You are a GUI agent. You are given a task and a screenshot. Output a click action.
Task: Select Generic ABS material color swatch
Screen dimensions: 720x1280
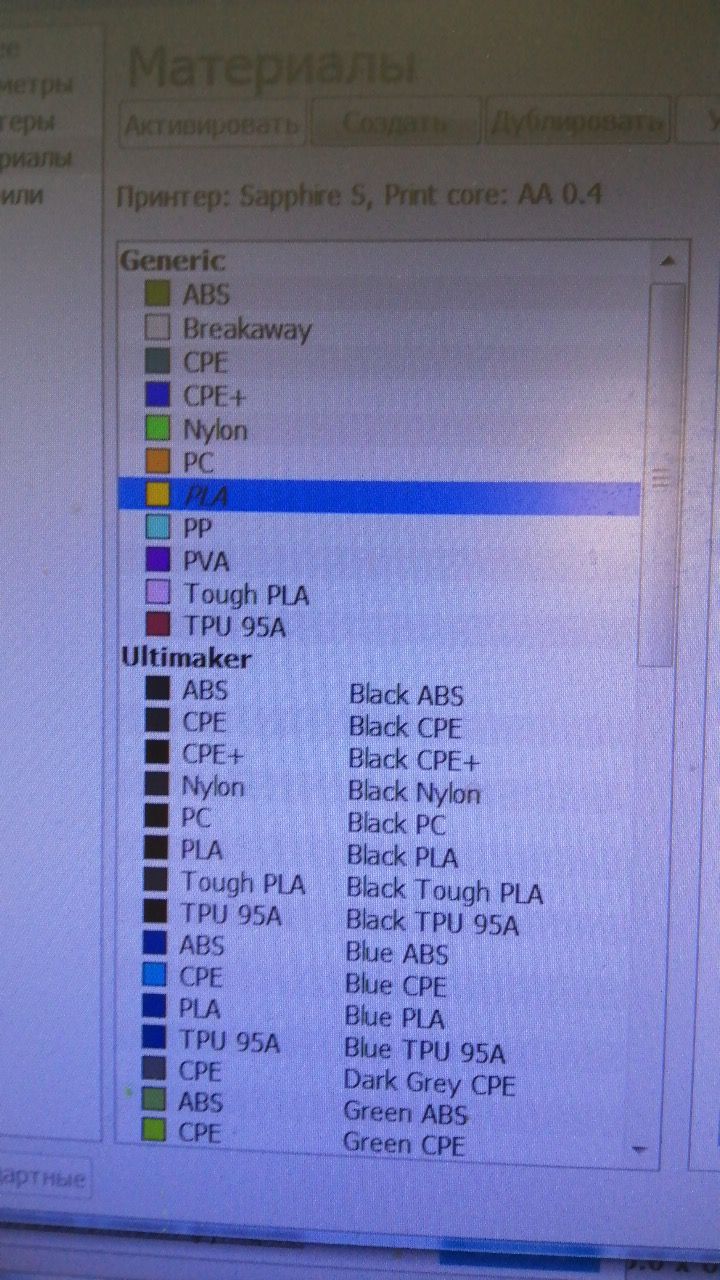point(157,294)
